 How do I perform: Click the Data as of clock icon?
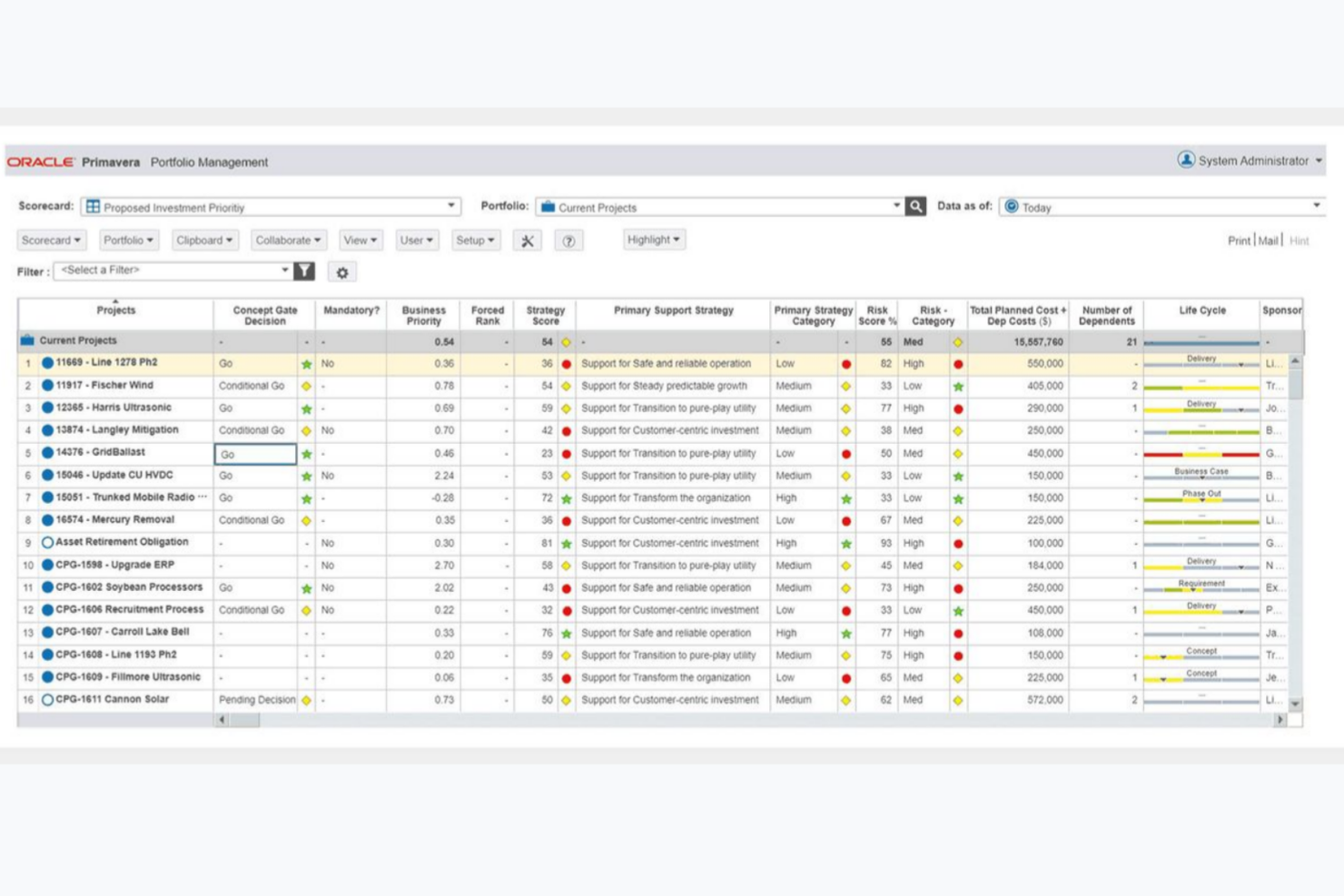tap(1012, 207)
